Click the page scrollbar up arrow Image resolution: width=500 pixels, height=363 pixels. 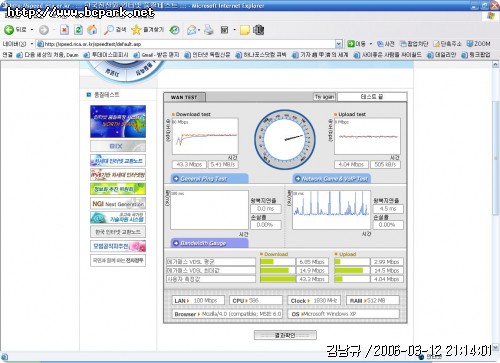click(496, 65)
